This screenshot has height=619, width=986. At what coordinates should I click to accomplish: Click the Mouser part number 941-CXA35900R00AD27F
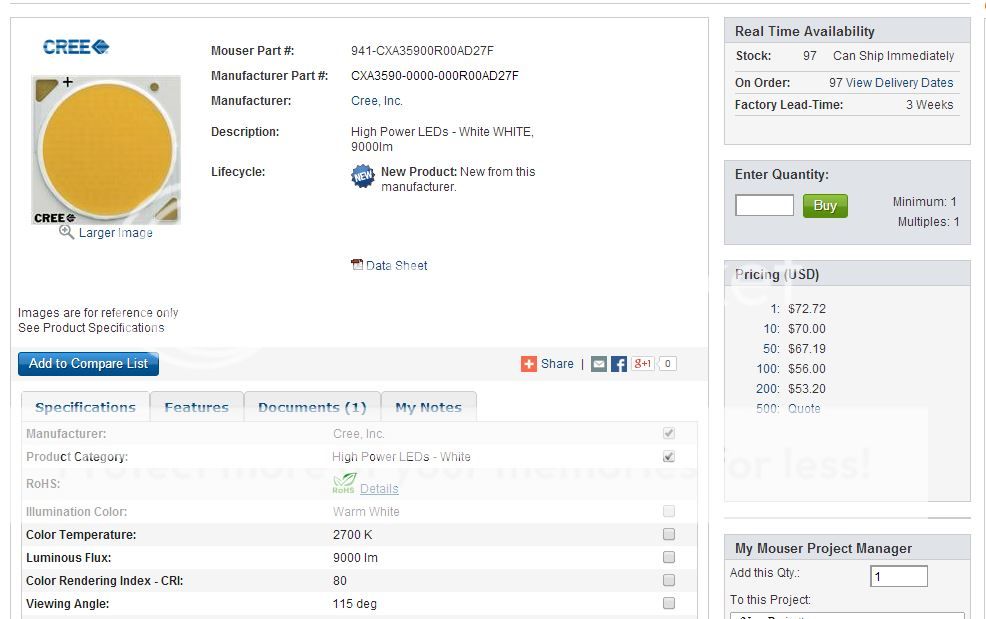(x=422, y=50)
